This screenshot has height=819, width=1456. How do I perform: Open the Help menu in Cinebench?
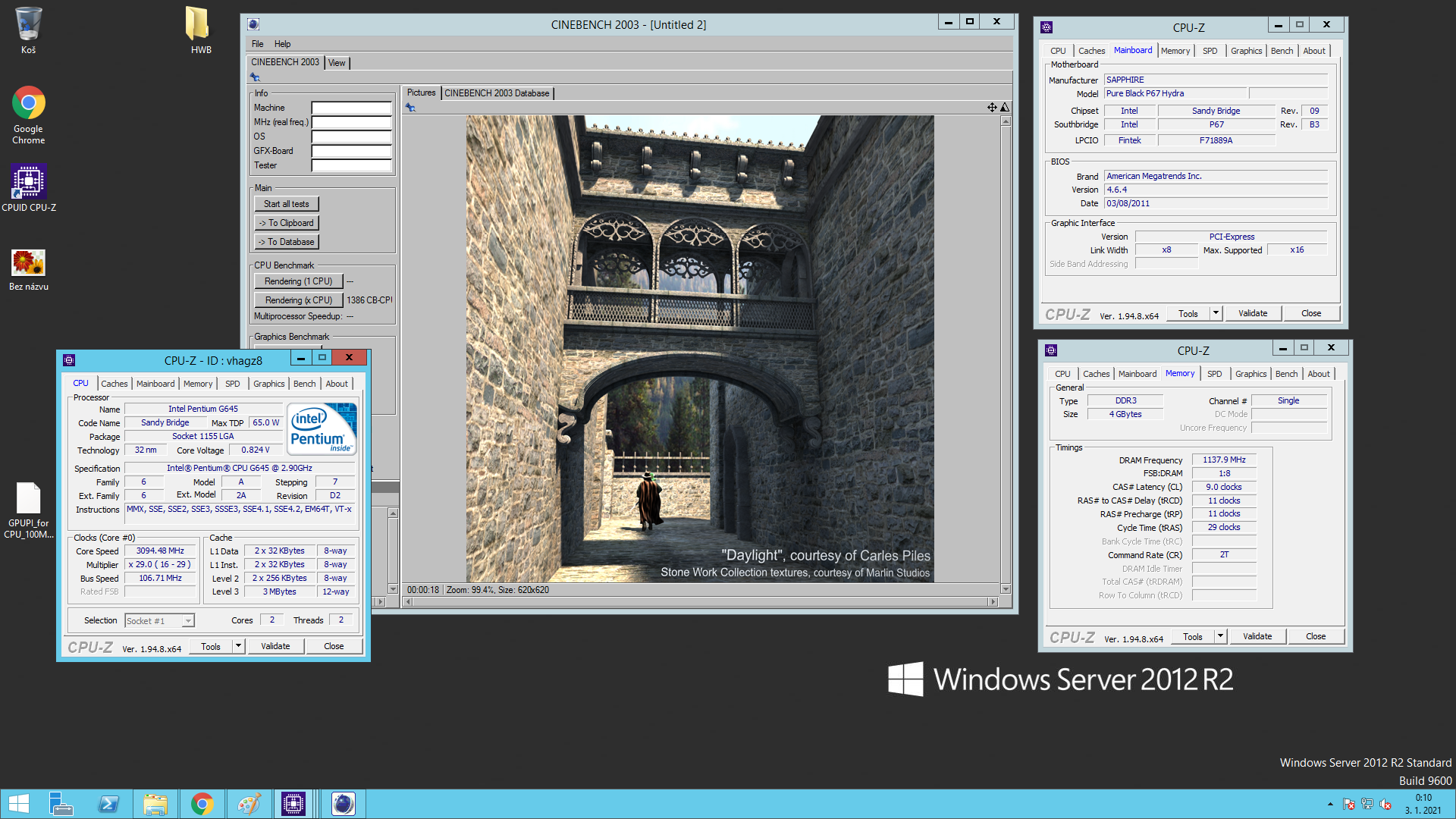point(282,44)
